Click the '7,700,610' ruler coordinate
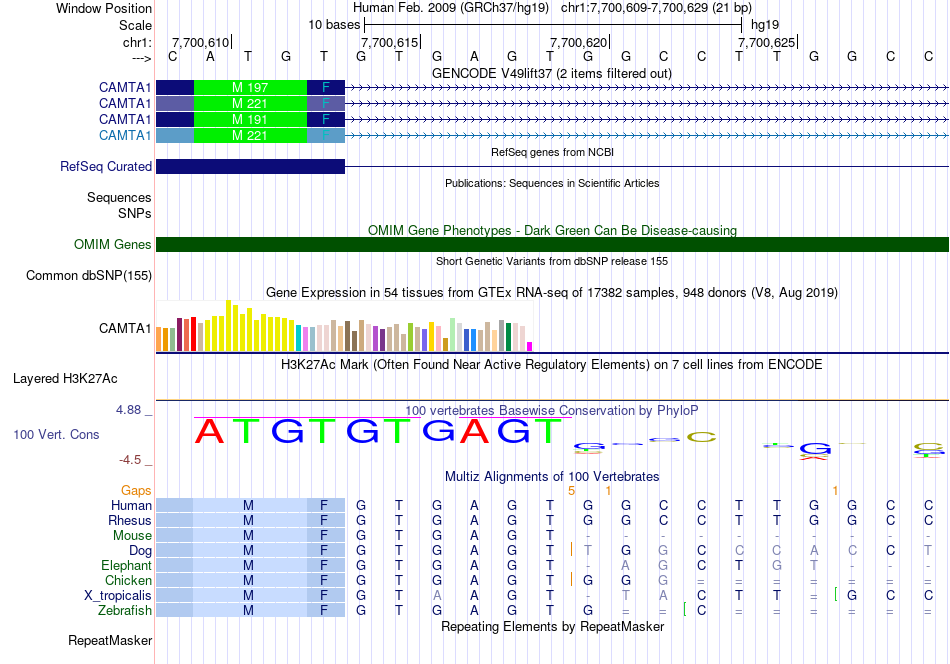Image resolution: width=950 pixels, height=664 pixels. [201, 42]
